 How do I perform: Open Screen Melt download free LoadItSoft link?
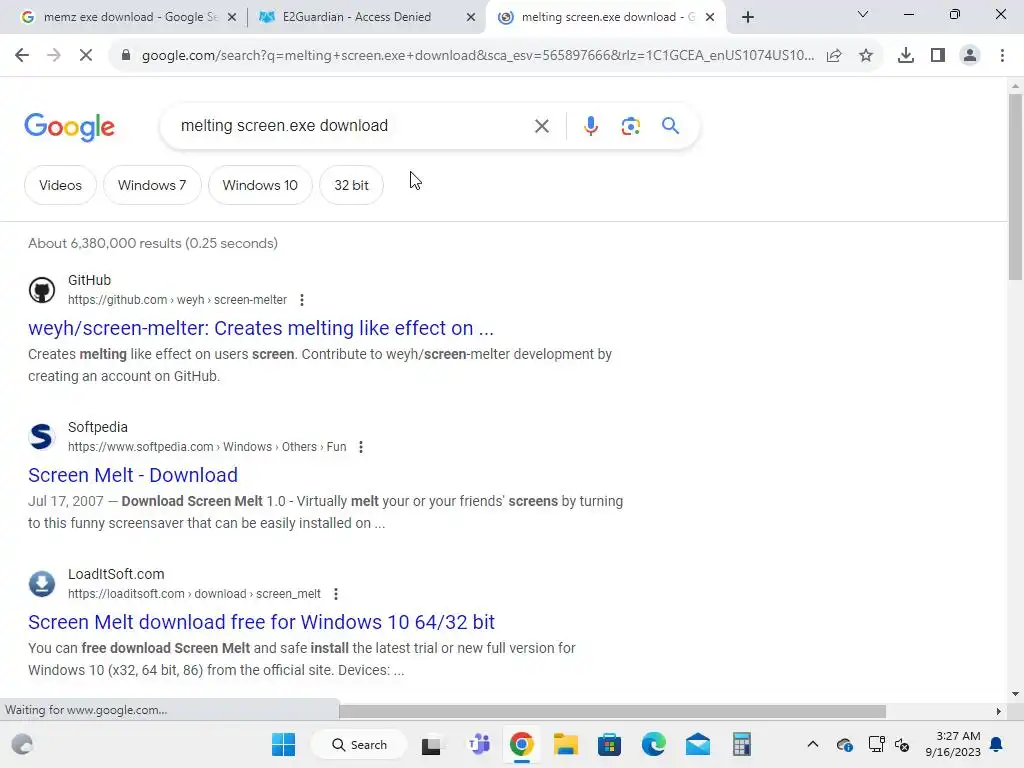coord(261,622)
